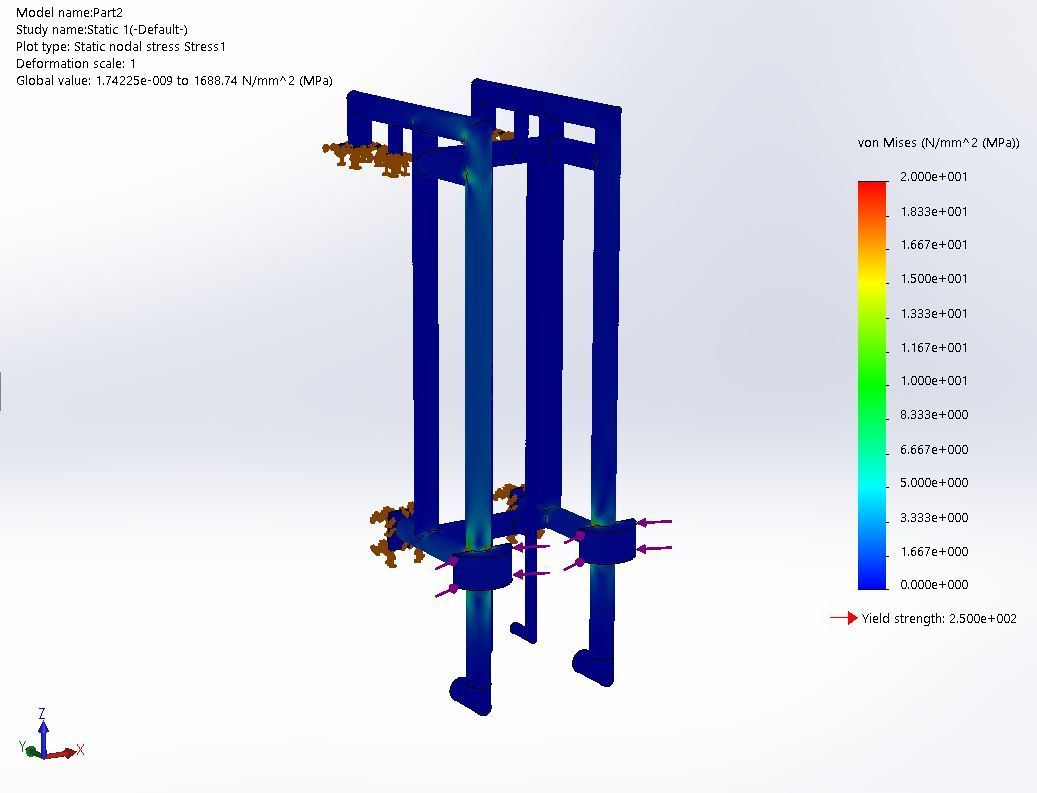Image resolution: width=1037 pixels, height=793 pixels.
Task: Click the 'Model name:Part2' text
Action: pos(69,13)
